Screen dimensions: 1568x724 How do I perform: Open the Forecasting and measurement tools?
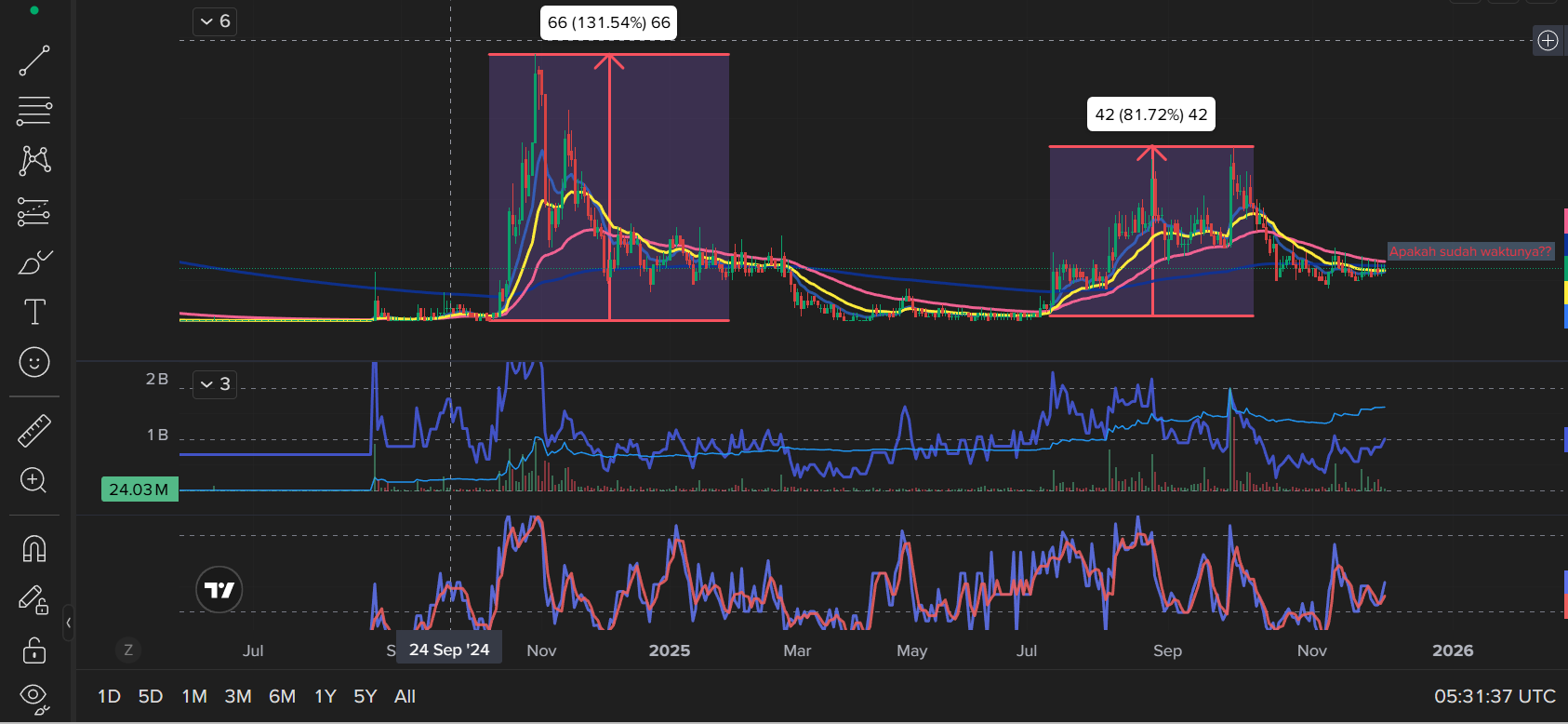[34, 212]
